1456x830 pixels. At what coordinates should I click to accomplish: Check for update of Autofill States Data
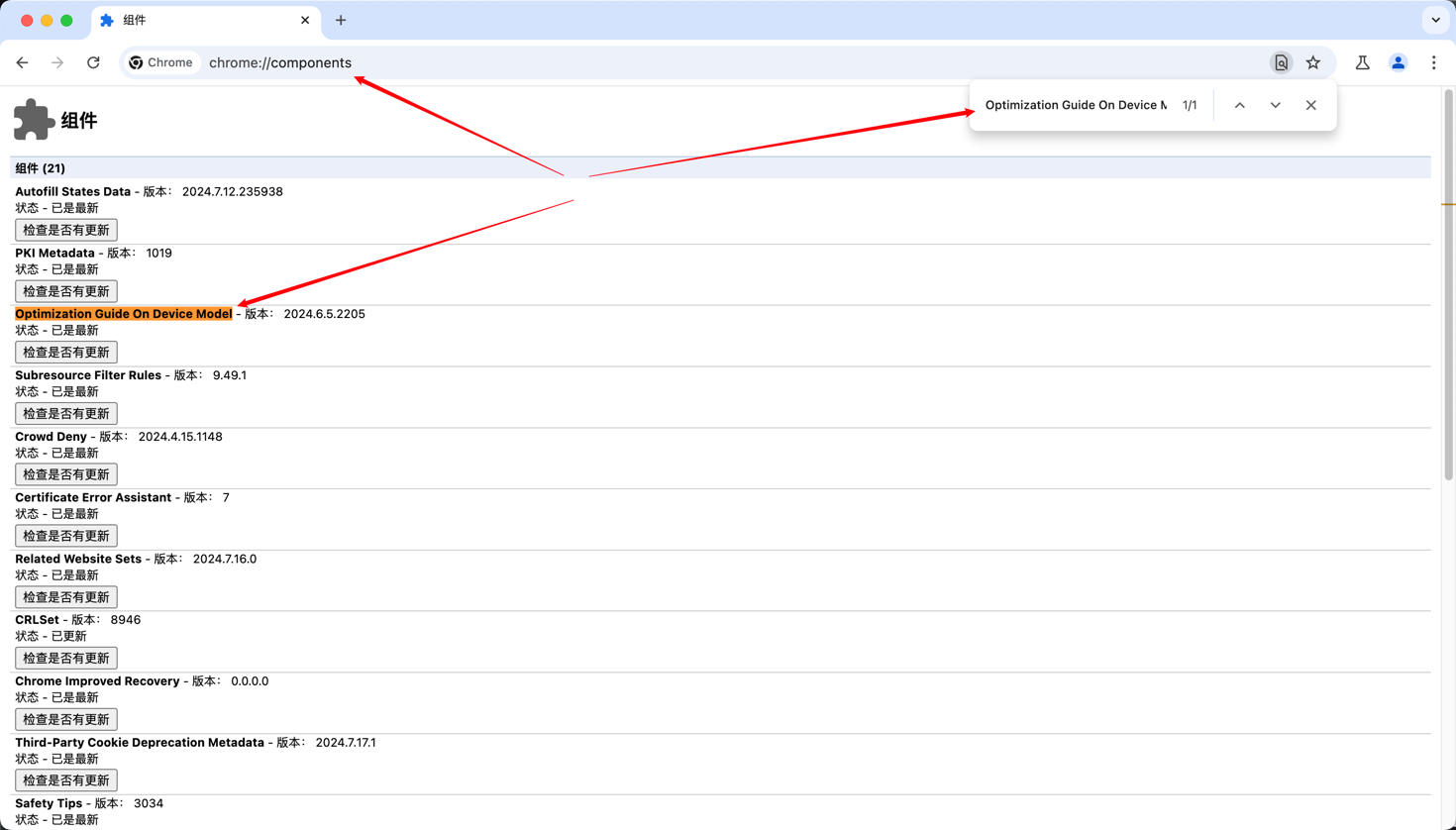click(66, 230)
